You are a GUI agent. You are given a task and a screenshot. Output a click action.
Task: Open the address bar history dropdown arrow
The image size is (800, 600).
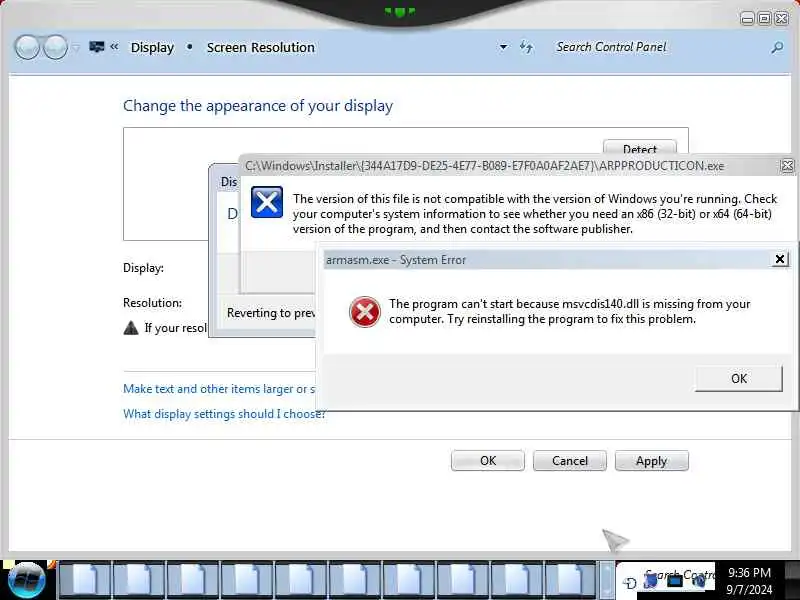503,47
